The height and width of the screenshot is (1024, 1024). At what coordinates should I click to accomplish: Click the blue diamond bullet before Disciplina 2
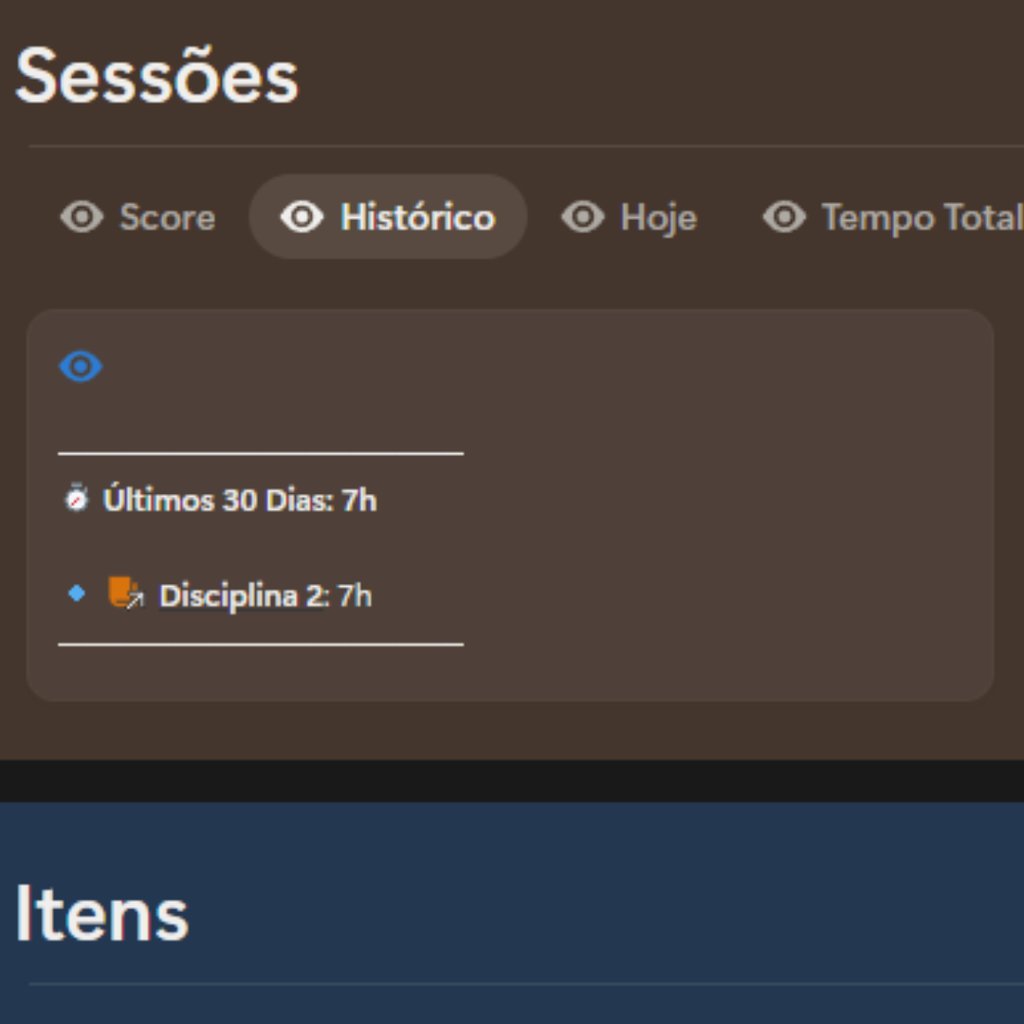[x=76, y=594]
